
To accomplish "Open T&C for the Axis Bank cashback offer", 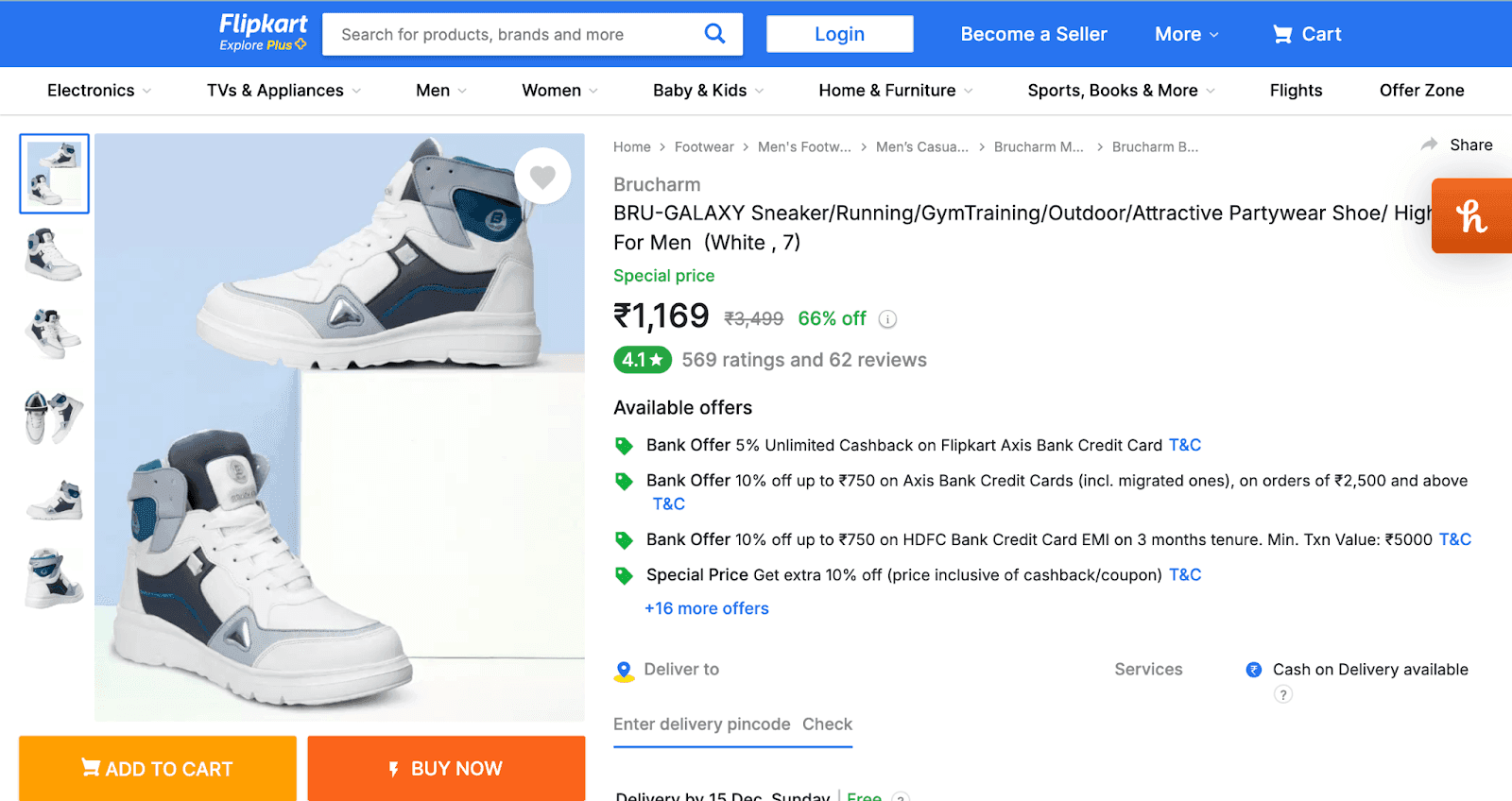I will coord(1184,444).
